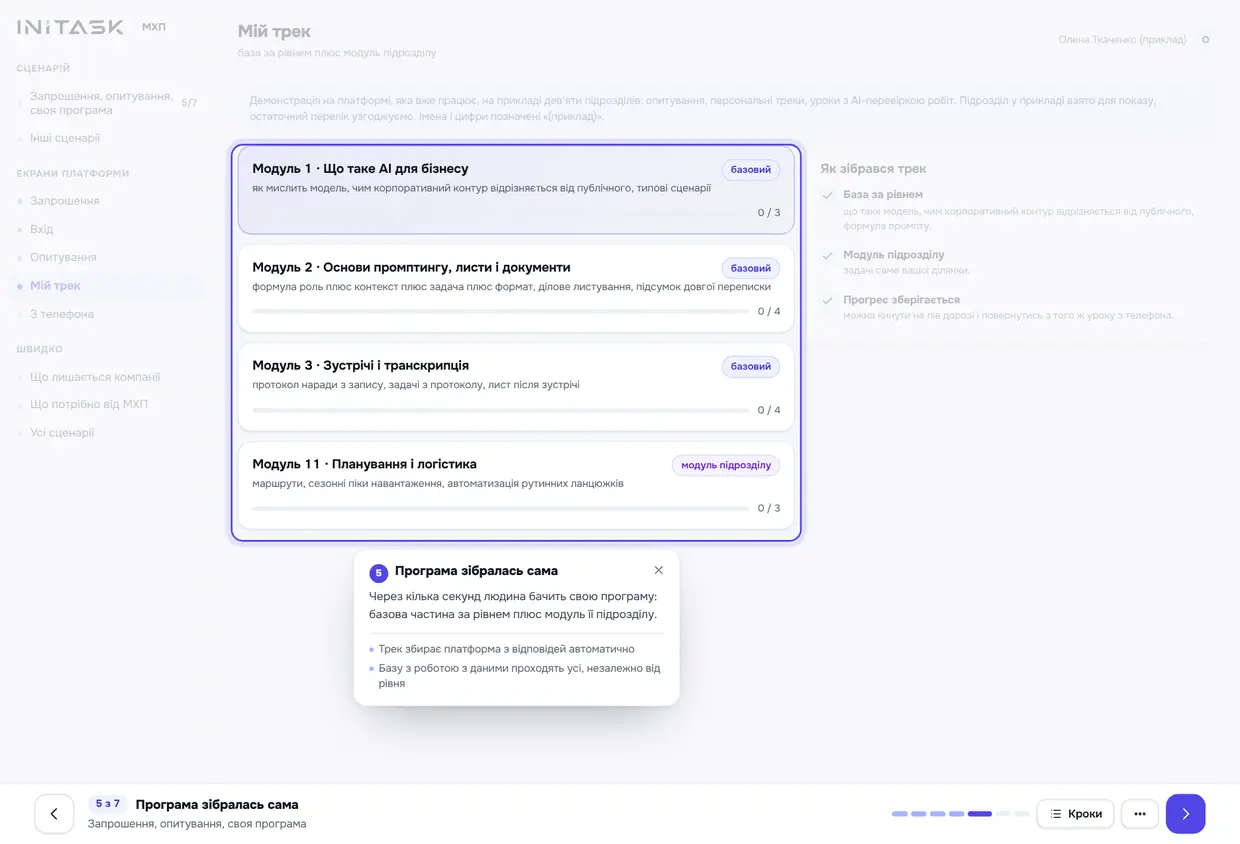This screenshot has width=1240, height=844.
Task: Click the "0 / 3" counter in Модуль 1
Action: (x=769, y=213)
